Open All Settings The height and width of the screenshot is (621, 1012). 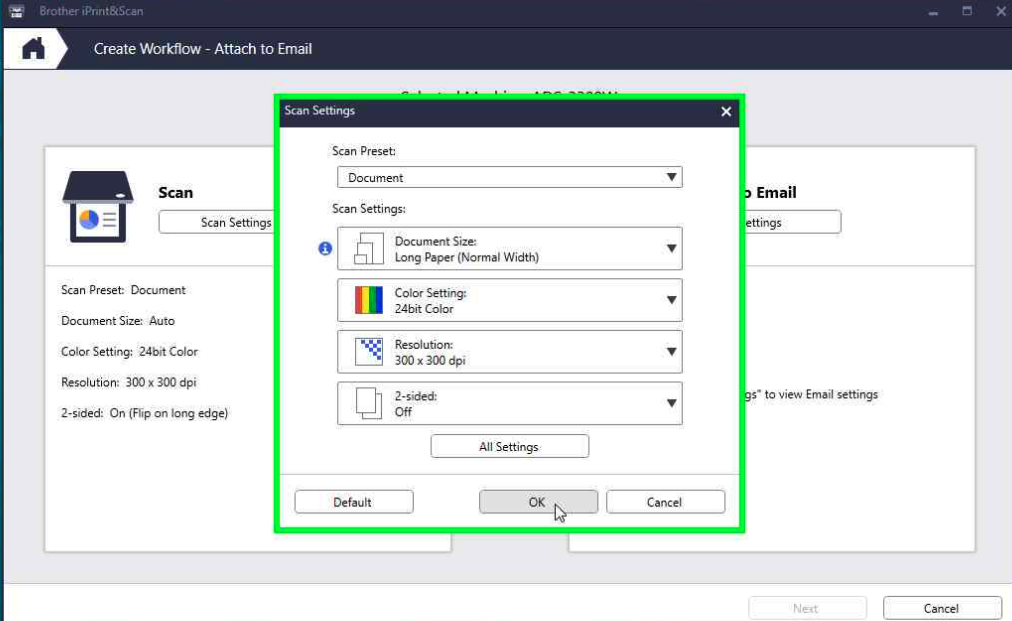coord(509,447)
